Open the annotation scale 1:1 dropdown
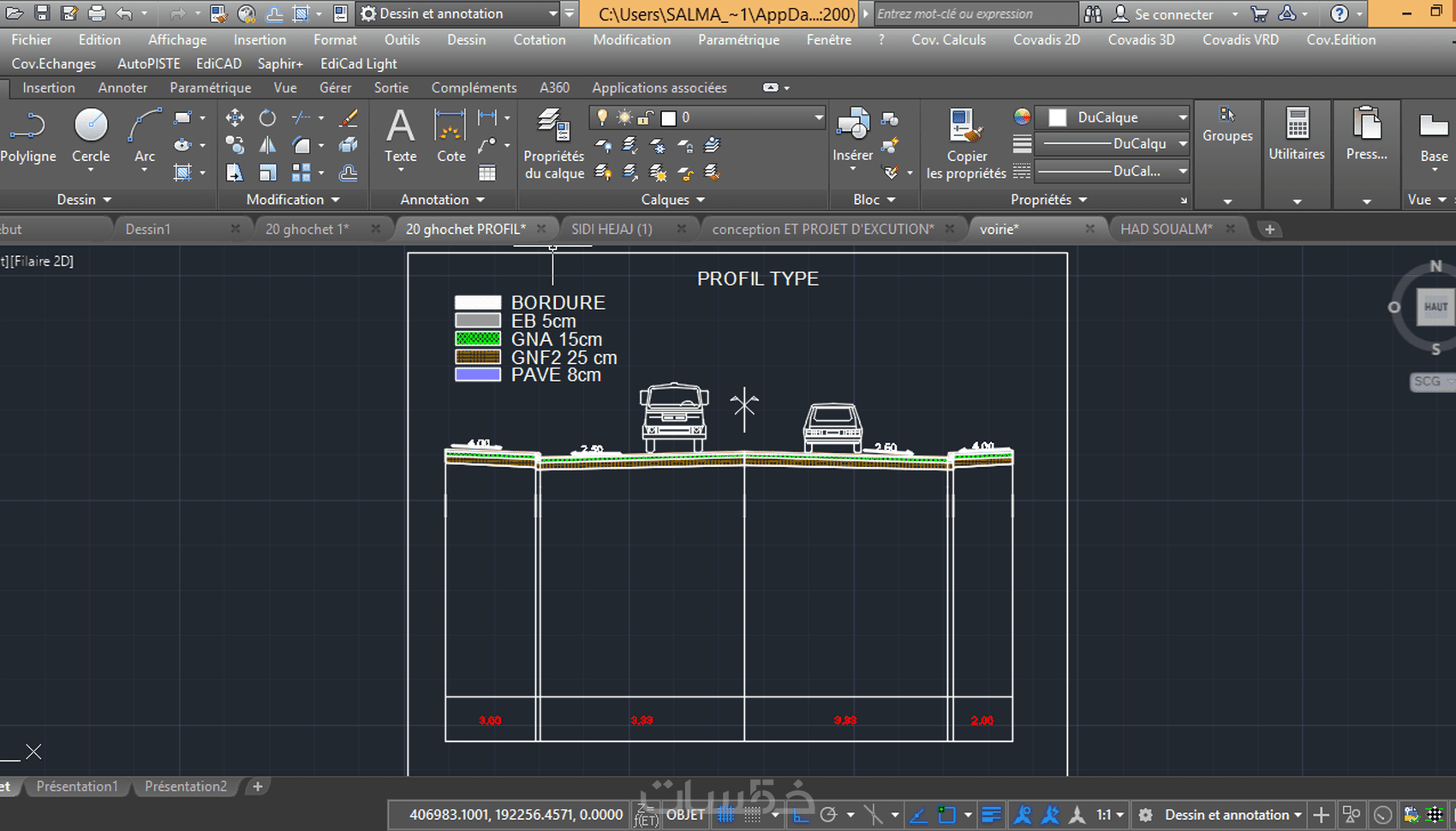Screen dimensions: 1456x831 point(1109,815)
